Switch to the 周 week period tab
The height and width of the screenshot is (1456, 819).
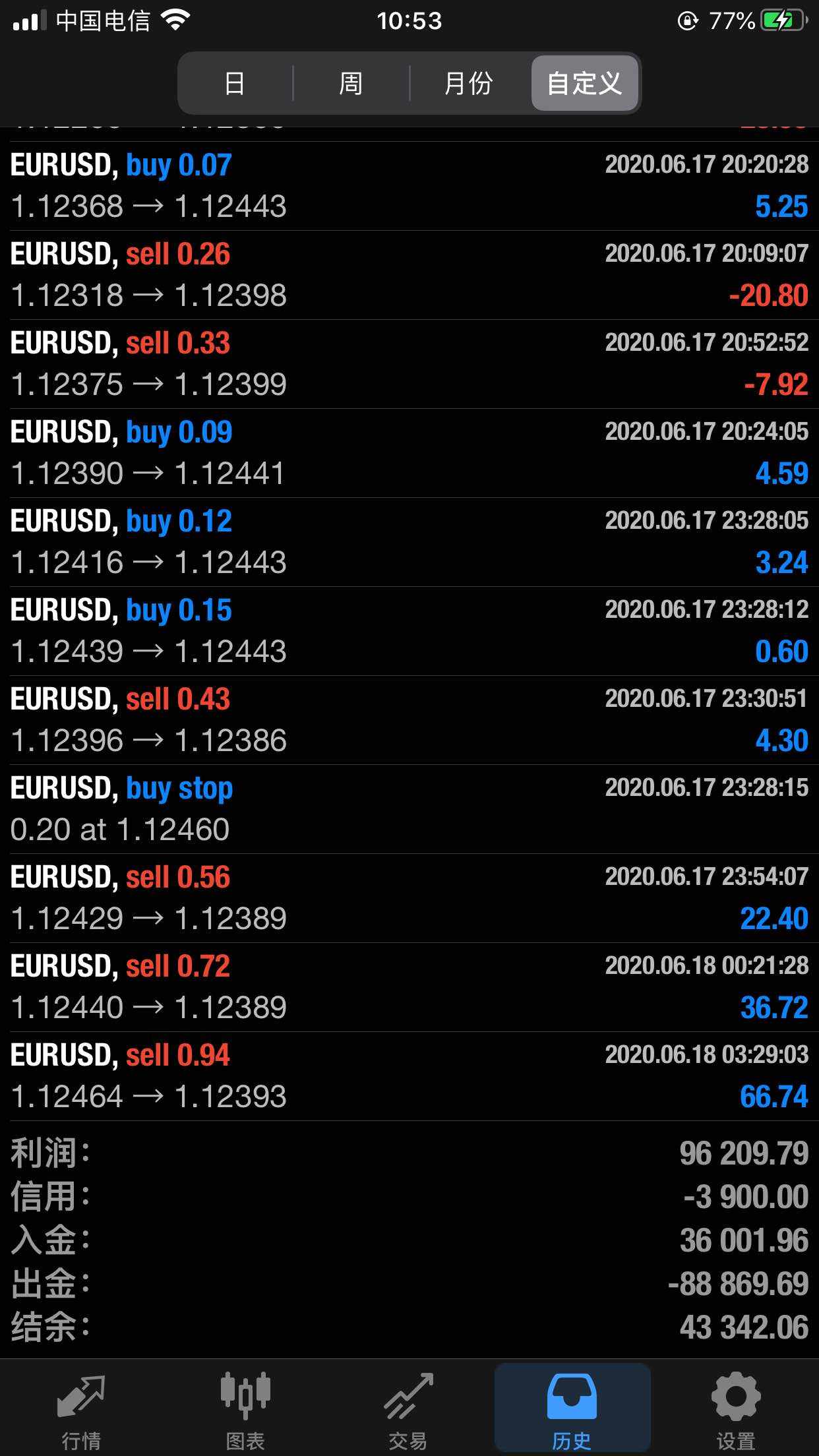pyautogui.click(x=351, y=84)
